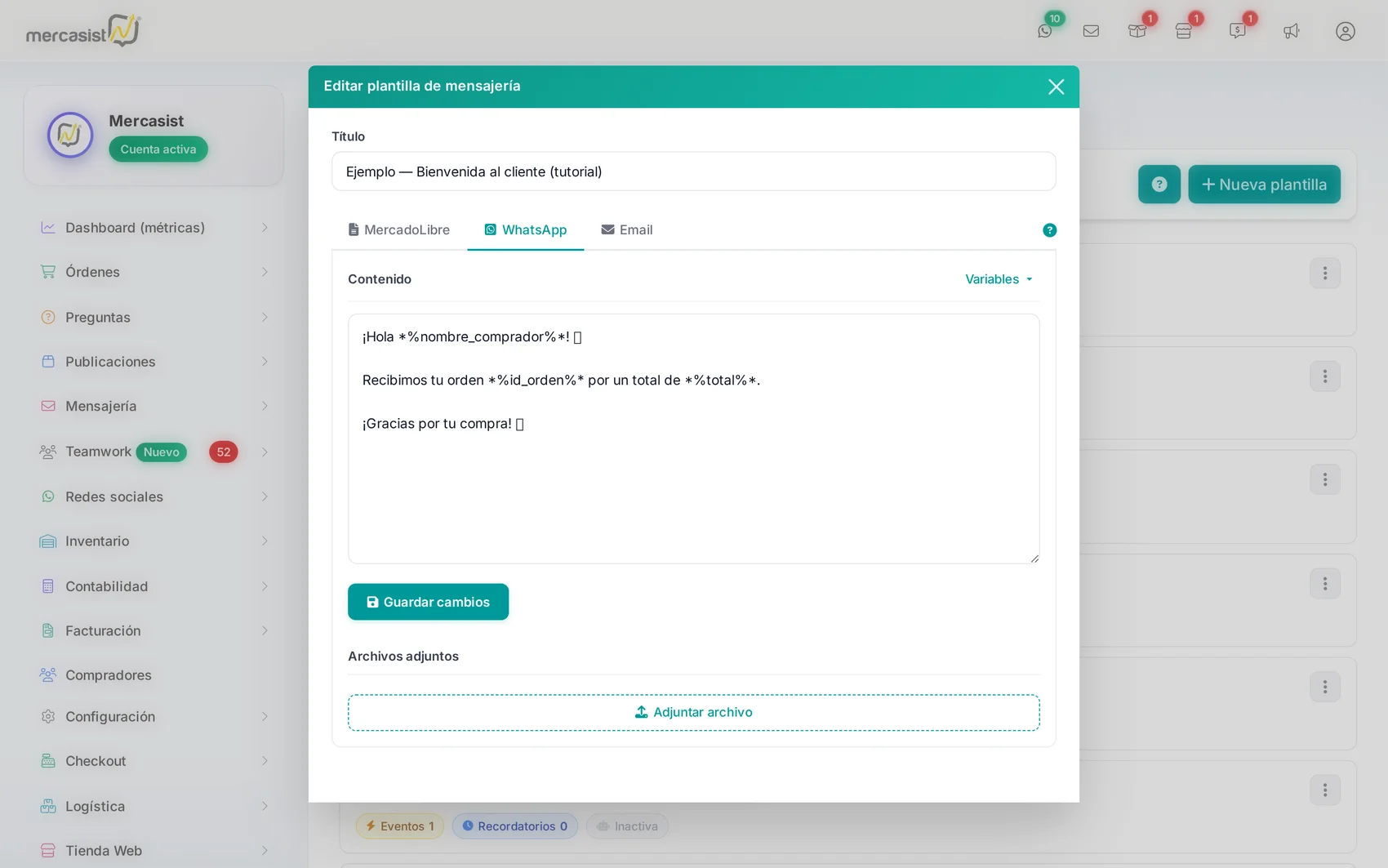Click Guardar cambios button

click(x=428, y=602)
